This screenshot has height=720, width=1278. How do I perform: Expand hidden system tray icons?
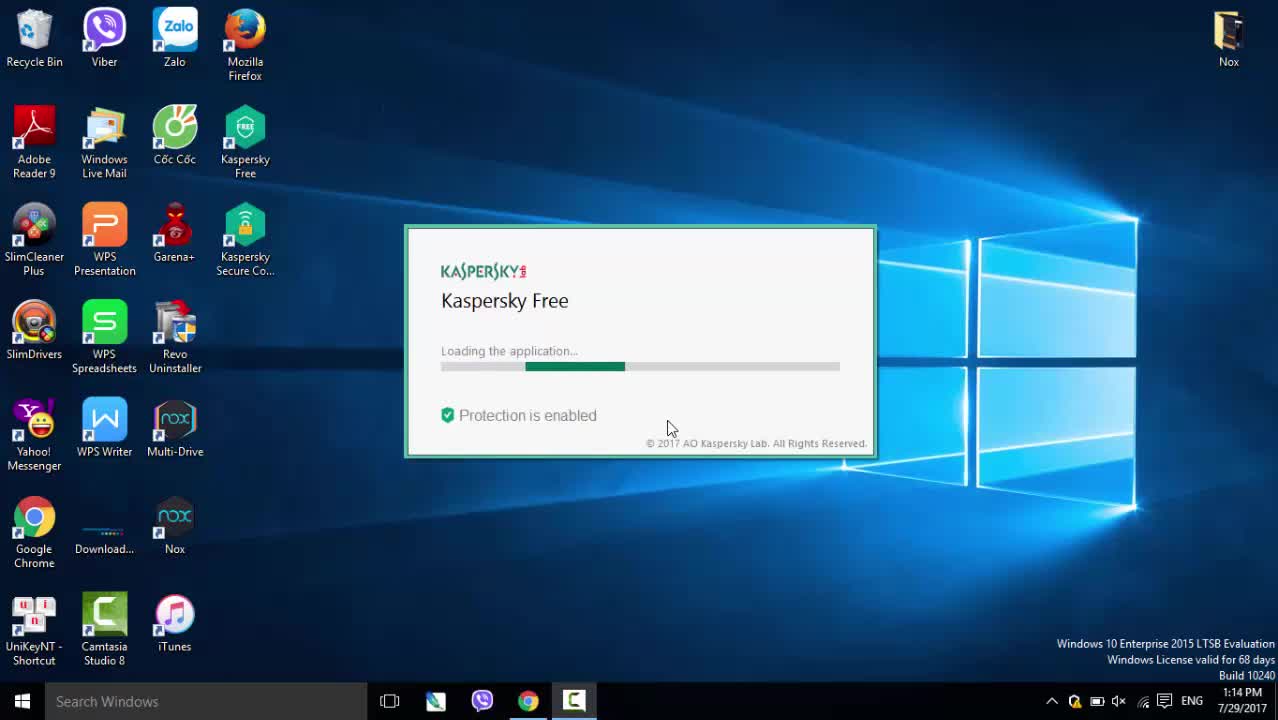pyautogui.click(x=1052, y=701)
